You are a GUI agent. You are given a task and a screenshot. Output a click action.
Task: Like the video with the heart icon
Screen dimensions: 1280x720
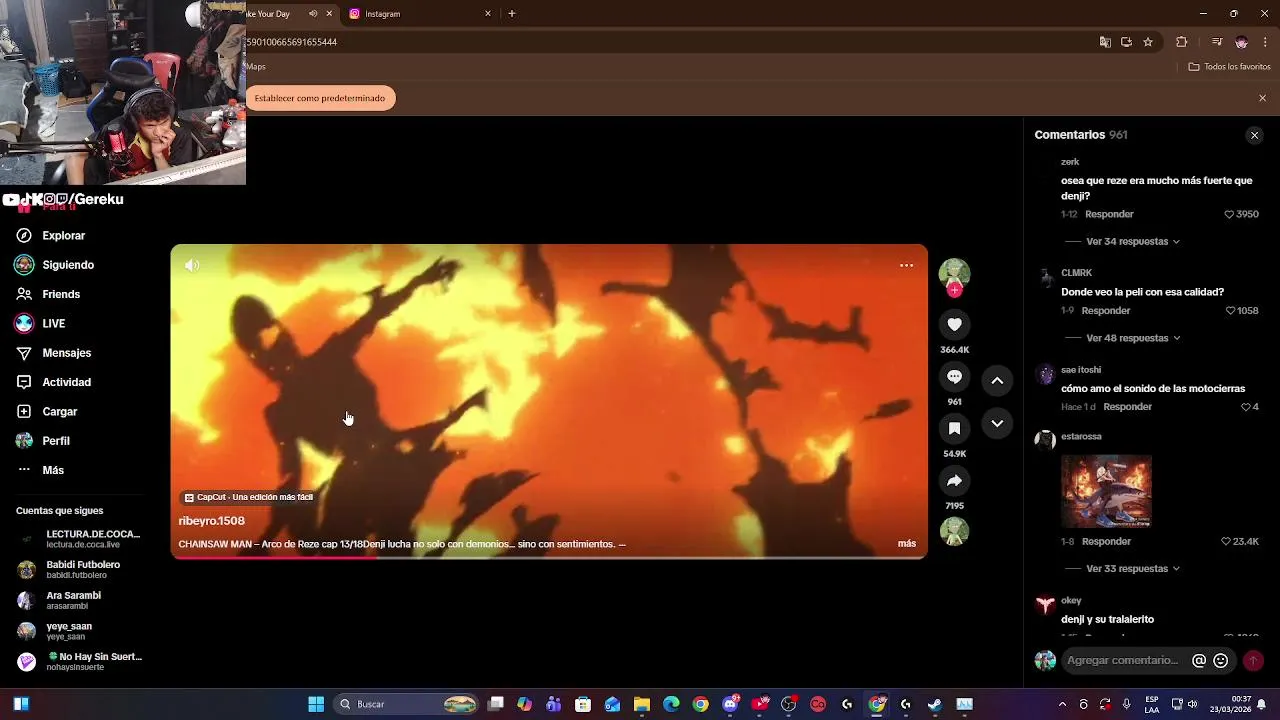coord(954,324)
